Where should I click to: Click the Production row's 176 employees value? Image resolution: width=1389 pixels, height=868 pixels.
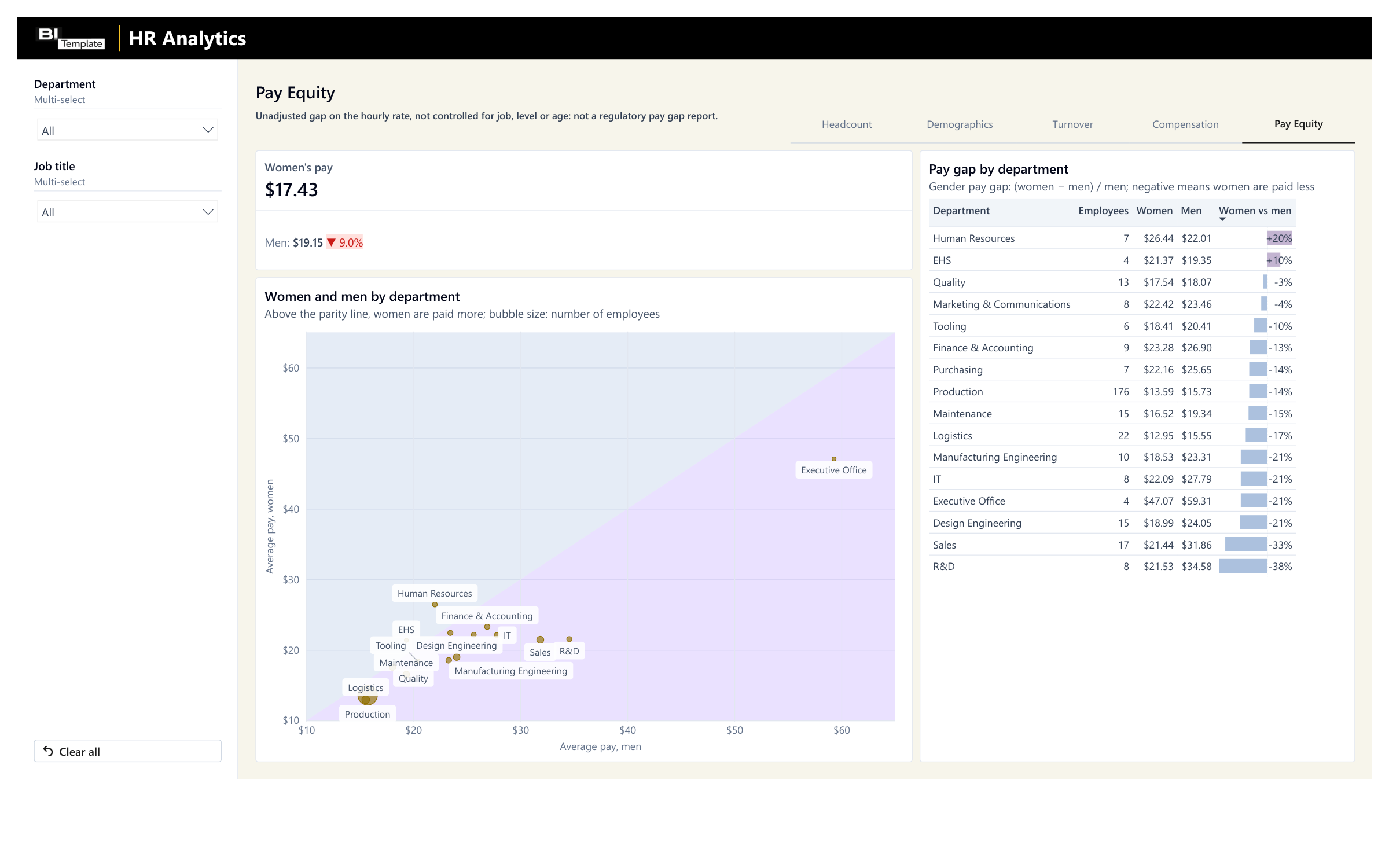pyautogui.click(x=1120, y=392)
